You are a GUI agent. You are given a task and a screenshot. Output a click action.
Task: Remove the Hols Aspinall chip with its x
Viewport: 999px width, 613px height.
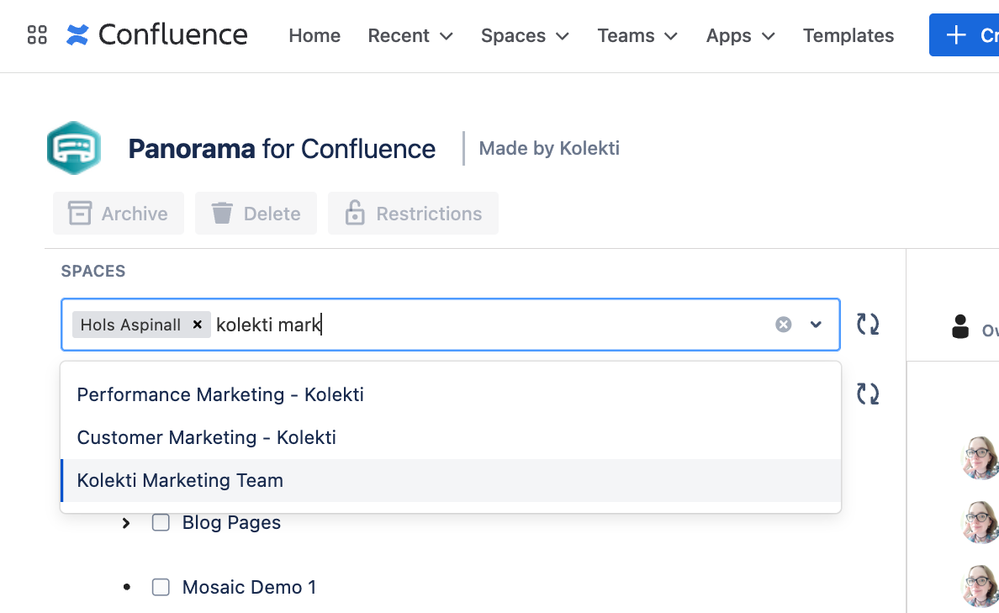197,324
